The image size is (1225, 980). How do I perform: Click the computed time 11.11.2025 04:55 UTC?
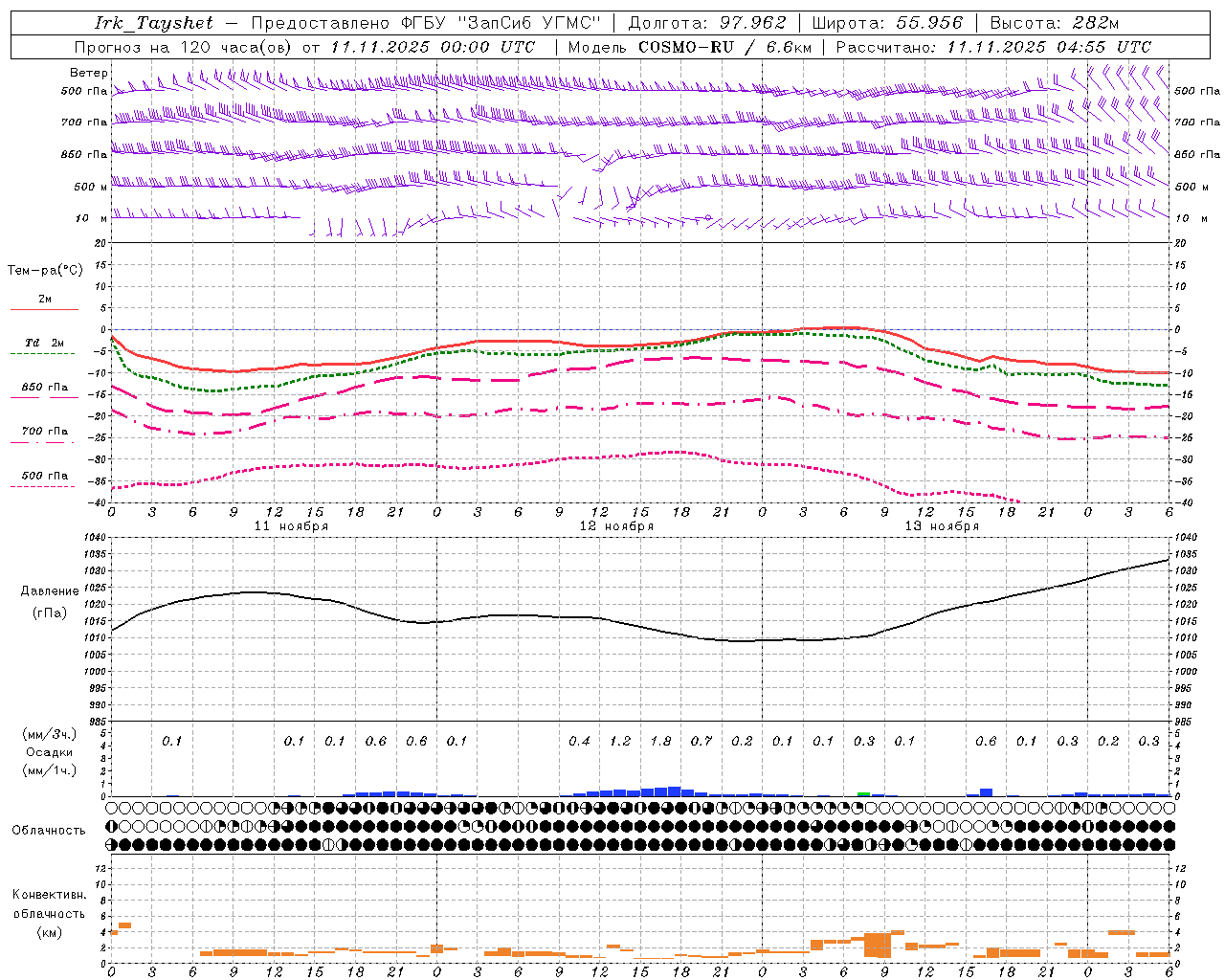(x=1049, y=47)
